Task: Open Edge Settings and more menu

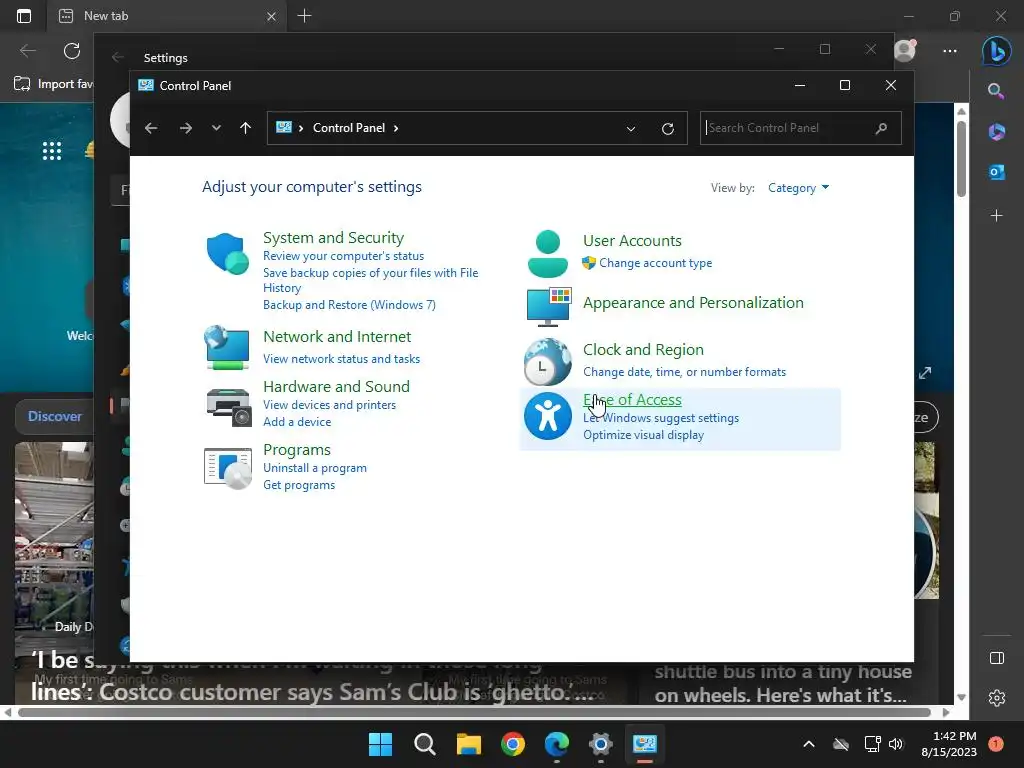Action: [x=950, y=51]
